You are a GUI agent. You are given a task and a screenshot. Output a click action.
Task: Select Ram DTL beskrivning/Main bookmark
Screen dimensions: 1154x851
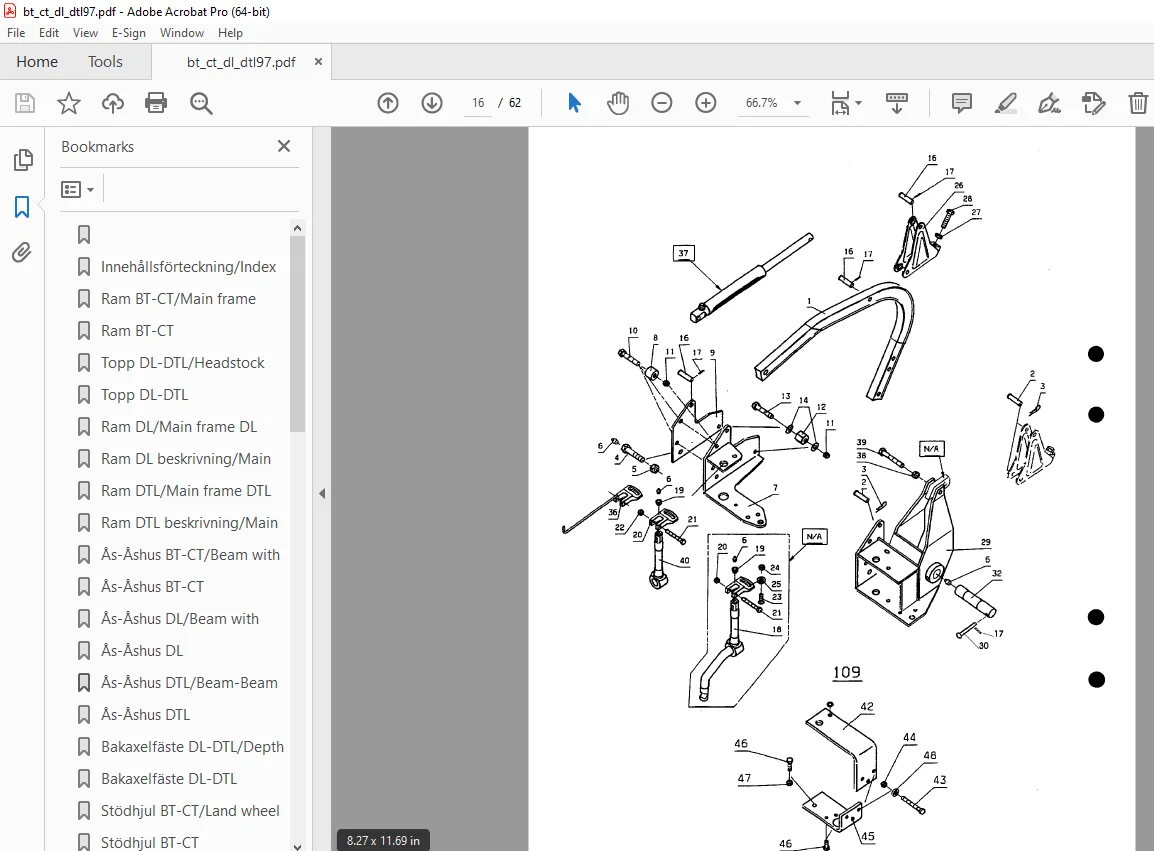(189, 523)
